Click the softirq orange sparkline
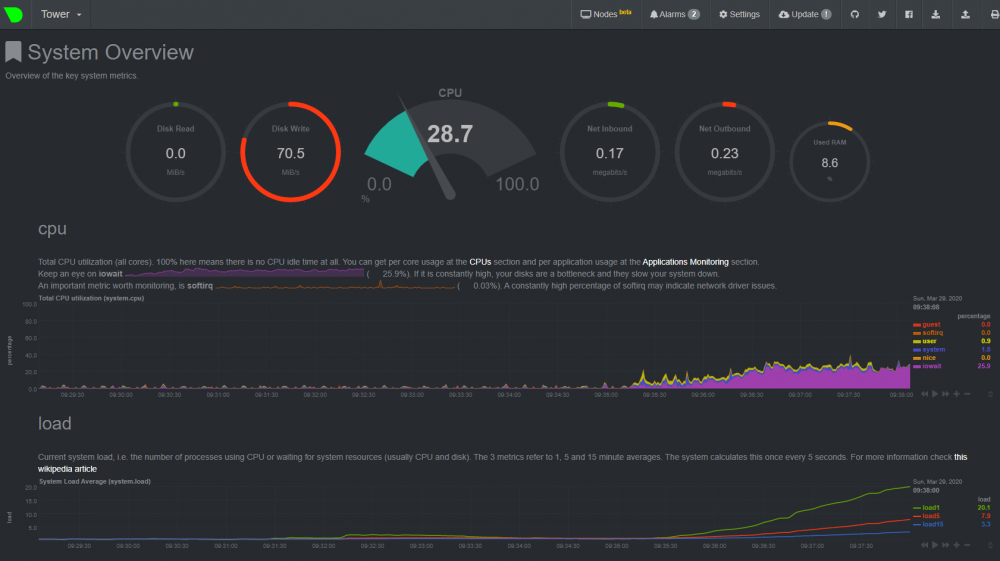 [x=335, y=285]
